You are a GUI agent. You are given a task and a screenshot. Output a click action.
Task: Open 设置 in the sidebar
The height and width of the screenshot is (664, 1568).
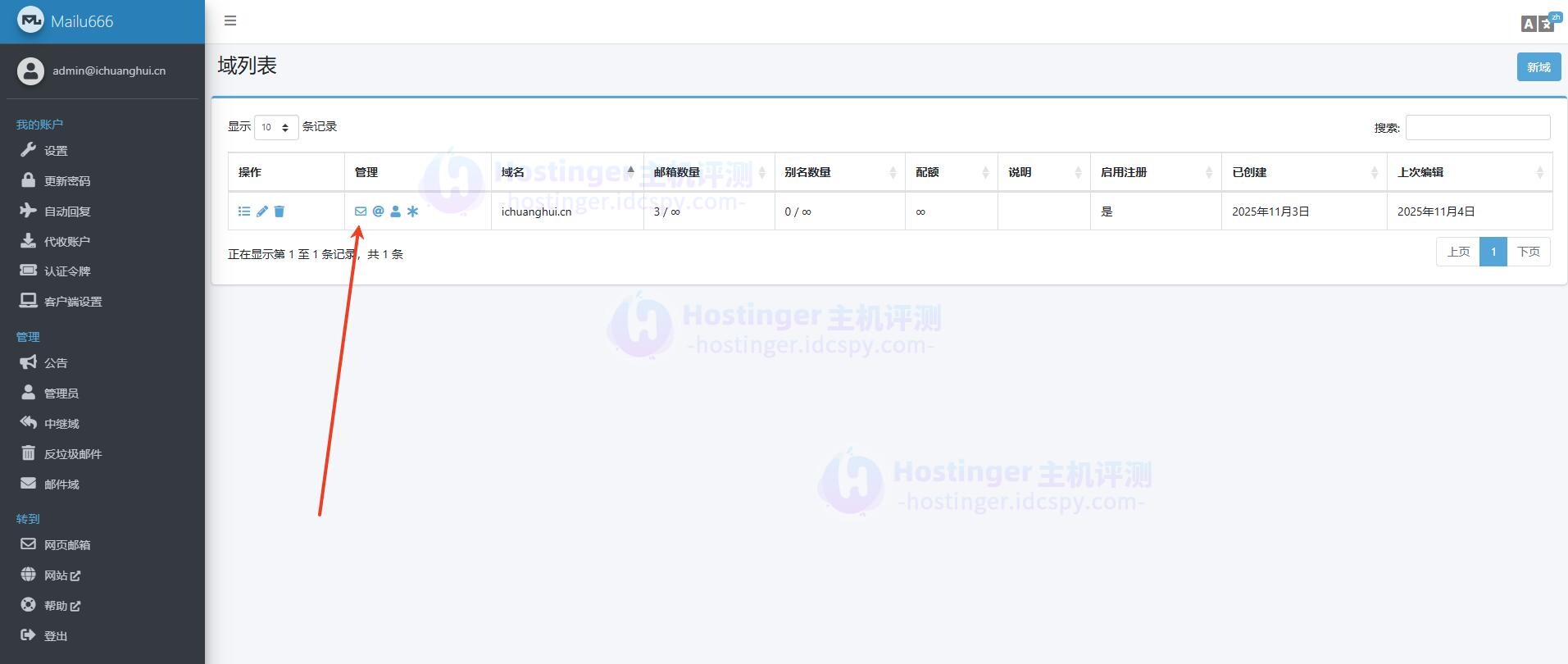[56, 151]
